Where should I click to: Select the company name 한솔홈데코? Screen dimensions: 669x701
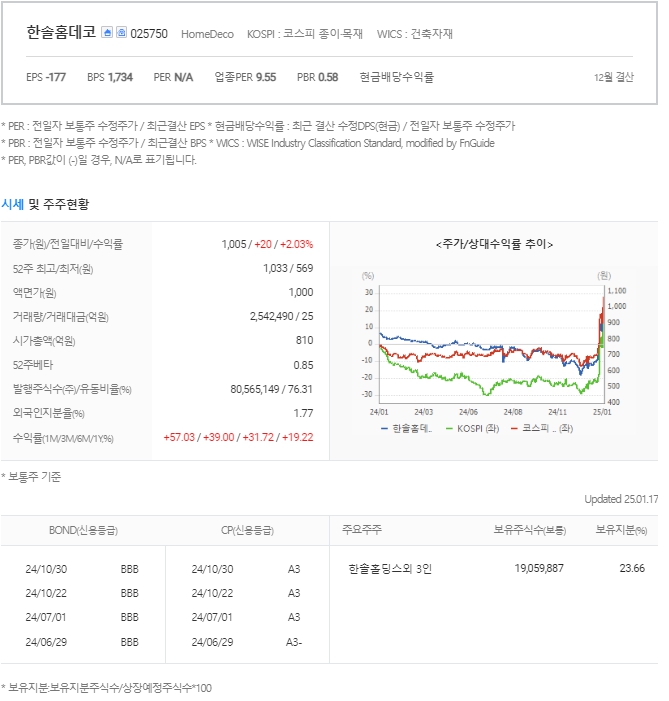click(61, 33)
